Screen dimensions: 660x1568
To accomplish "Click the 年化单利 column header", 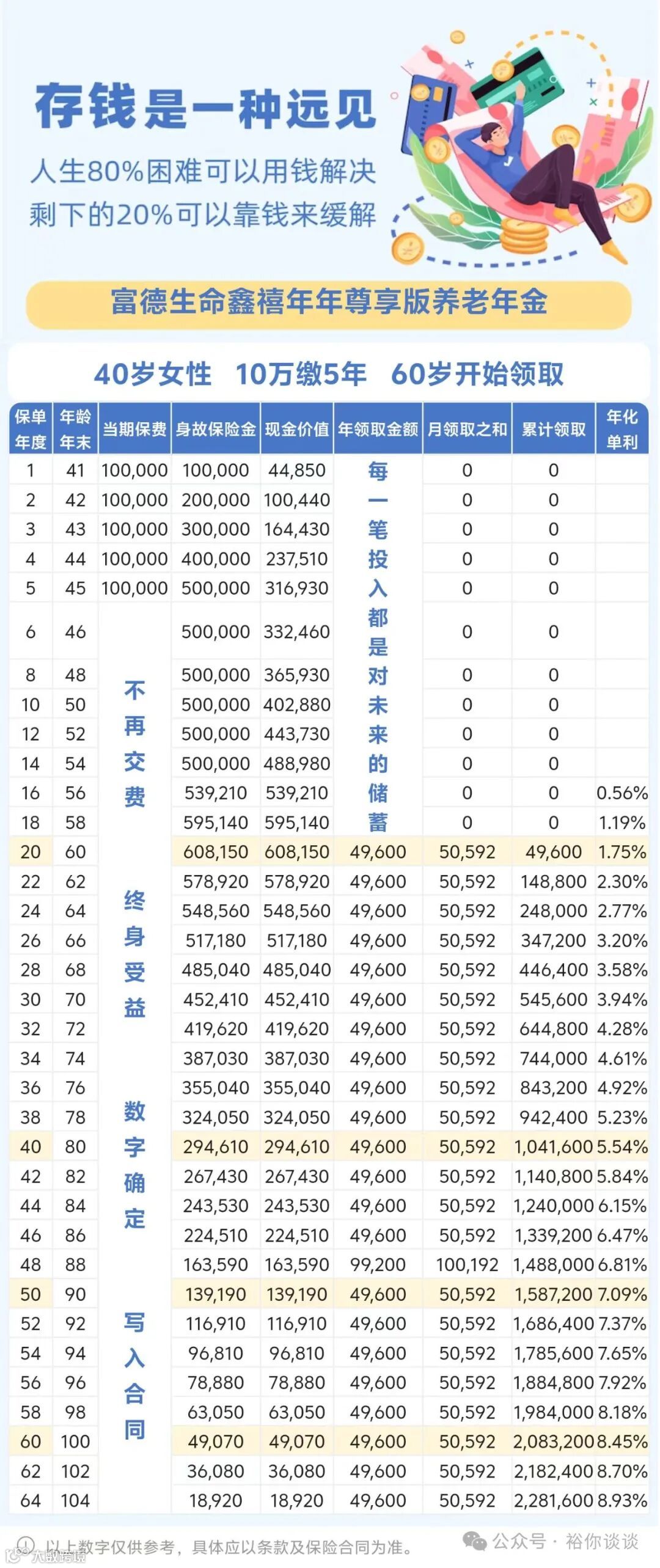I will 622,428.
